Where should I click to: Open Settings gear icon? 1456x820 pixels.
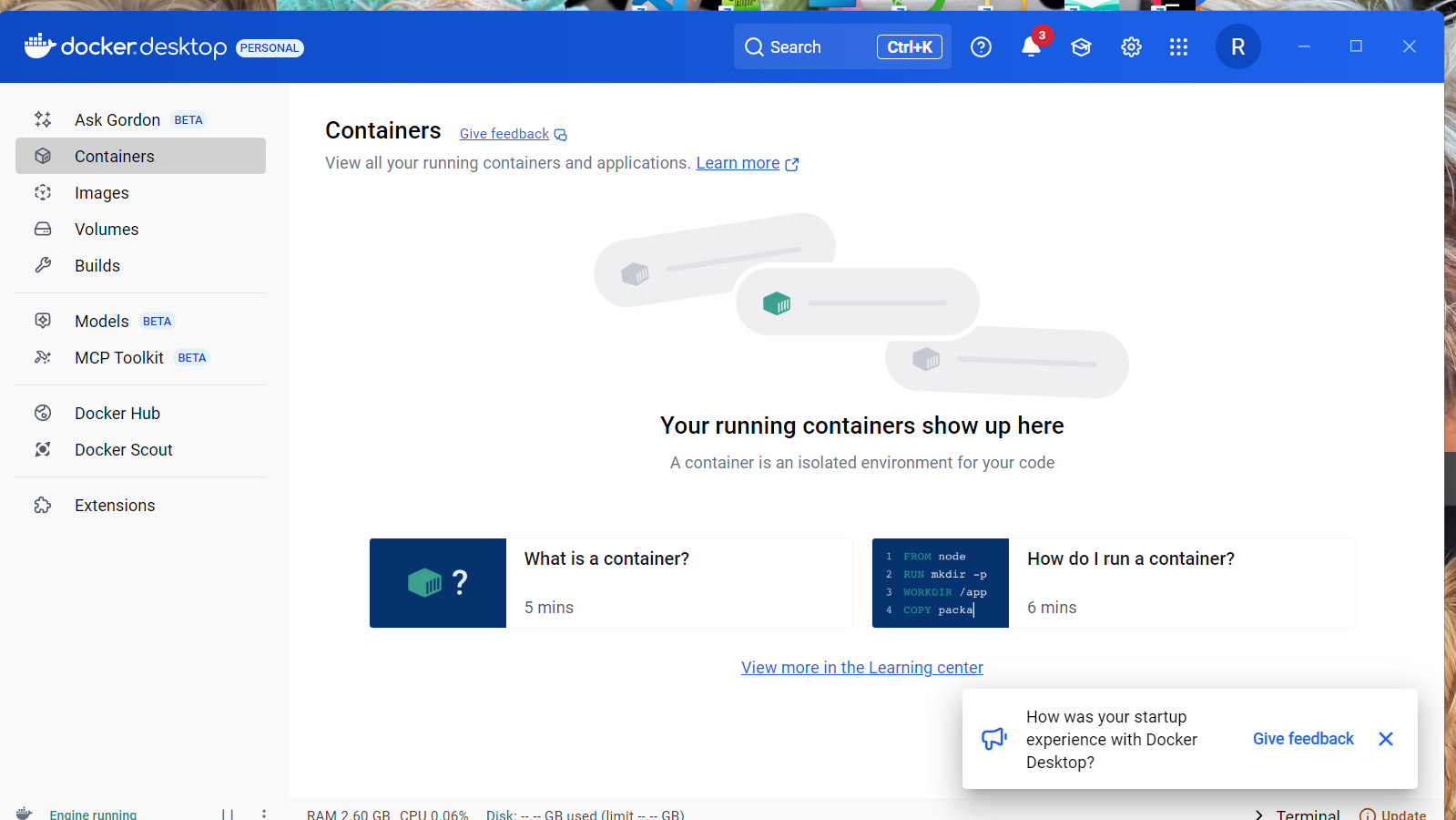pos(1131,47)
